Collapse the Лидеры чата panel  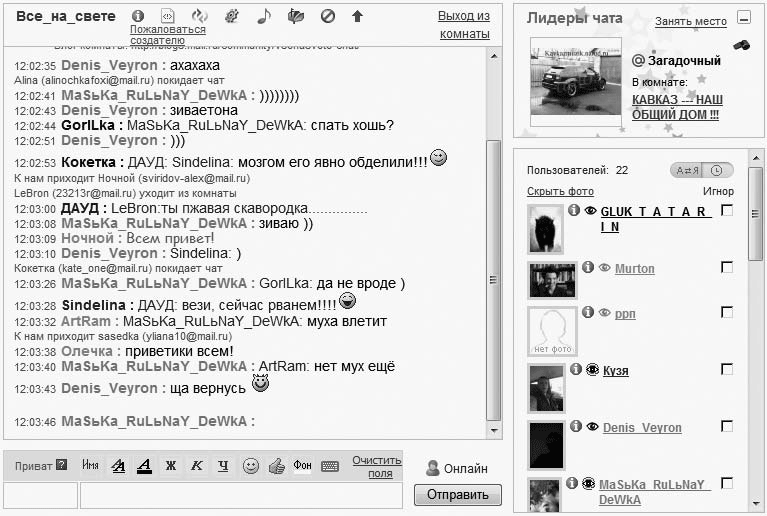(742, 17)
